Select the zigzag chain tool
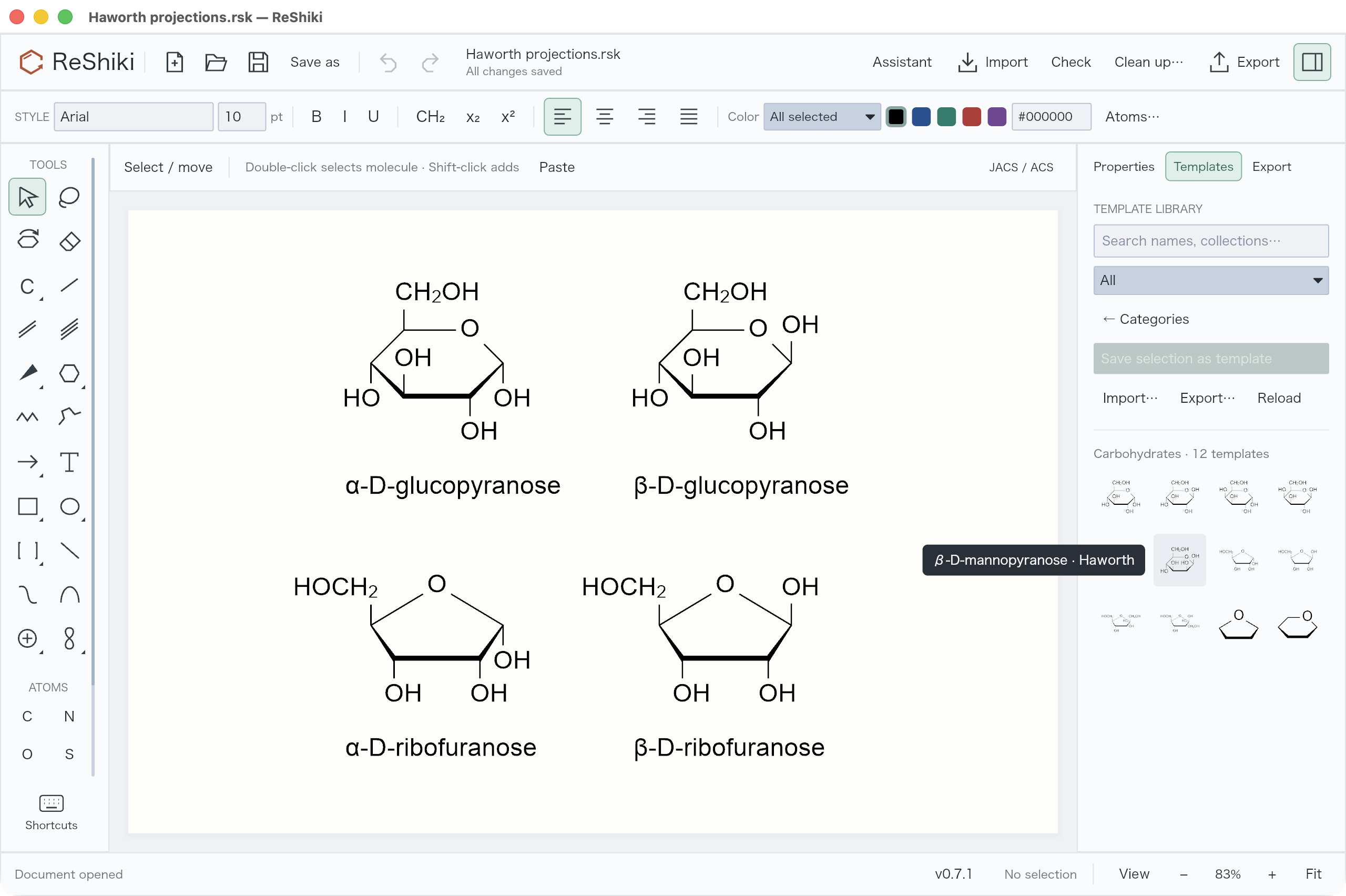1346x896 pixels. click(x=27, y=417)
